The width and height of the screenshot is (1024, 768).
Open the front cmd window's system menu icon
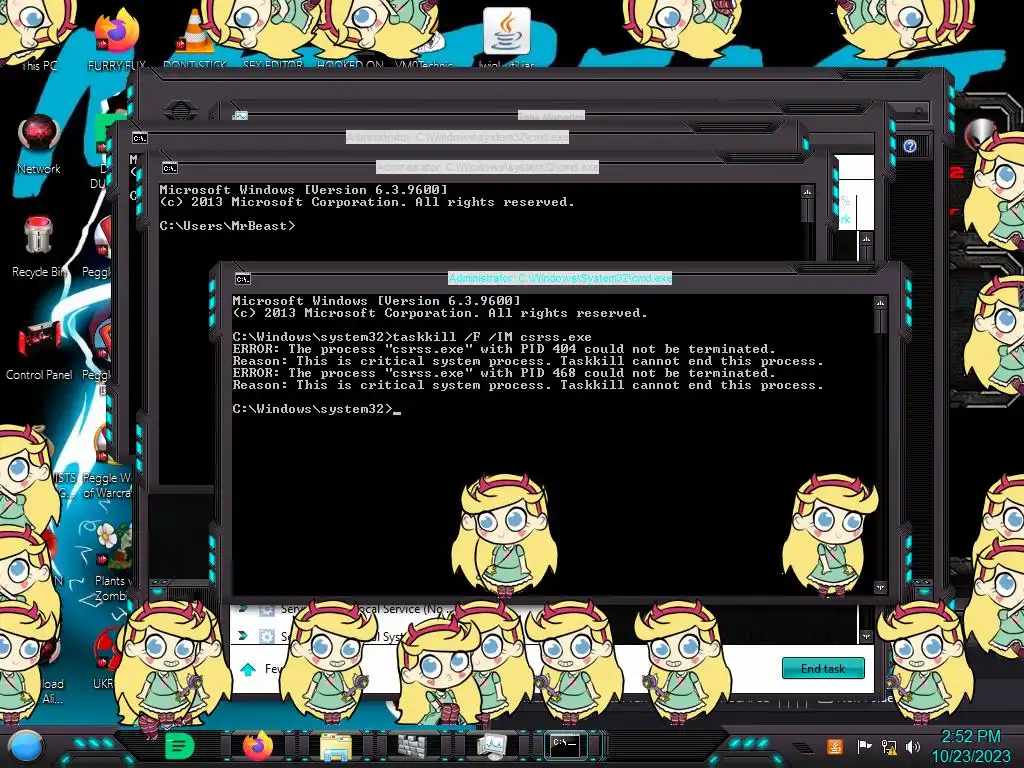242,279
